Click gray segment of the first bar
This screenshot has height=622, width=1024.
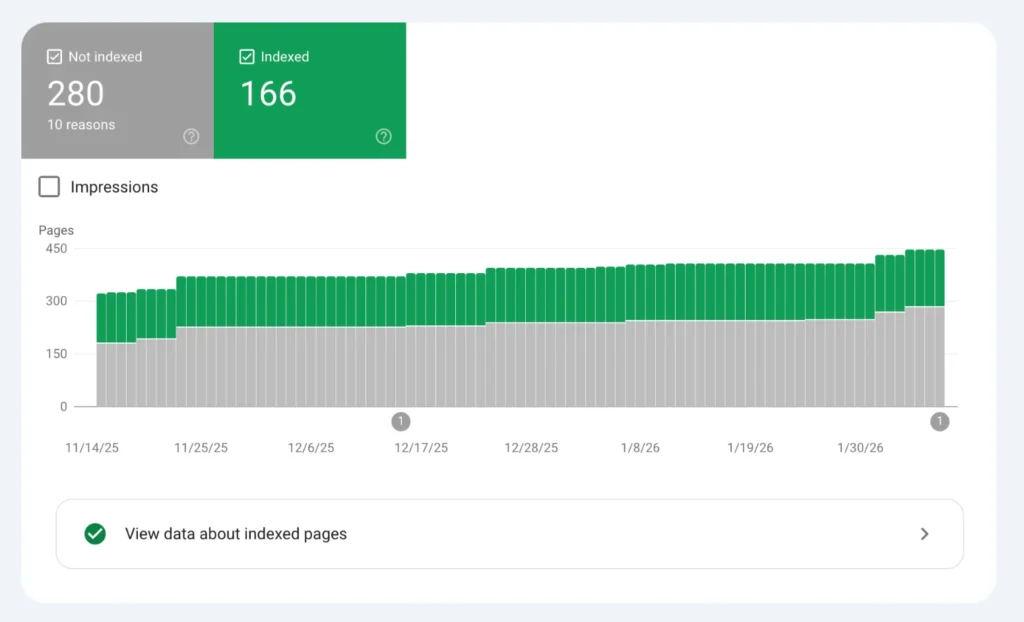pyautogui.click(x=102, y=375)
